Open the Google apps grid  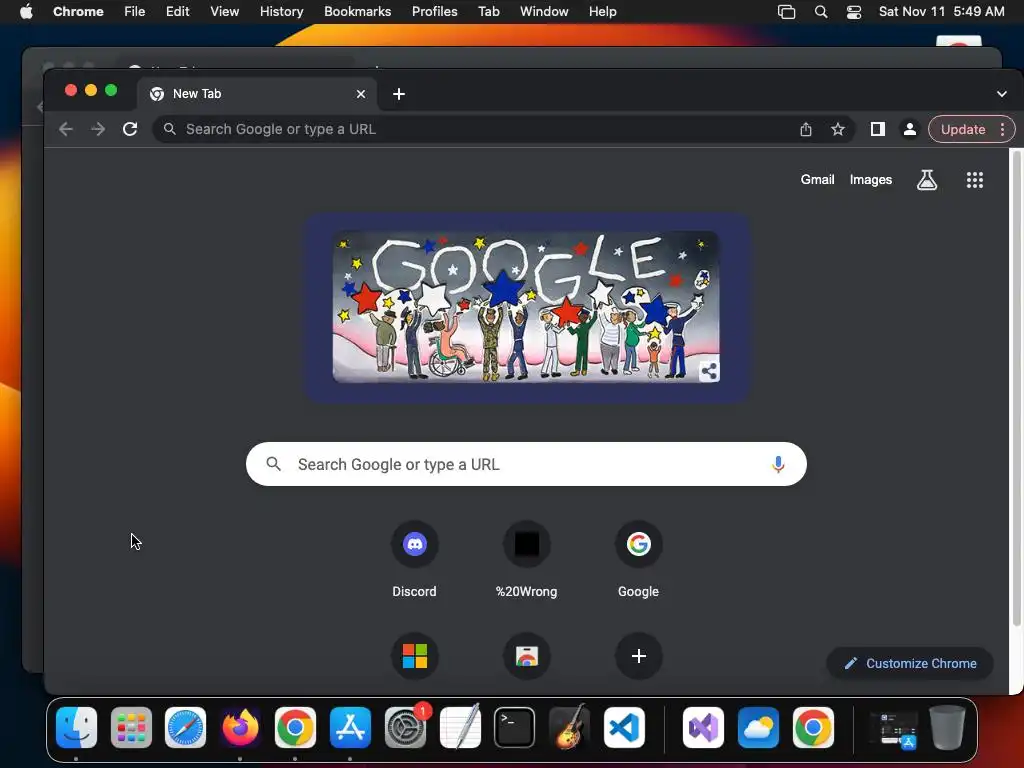974,180
